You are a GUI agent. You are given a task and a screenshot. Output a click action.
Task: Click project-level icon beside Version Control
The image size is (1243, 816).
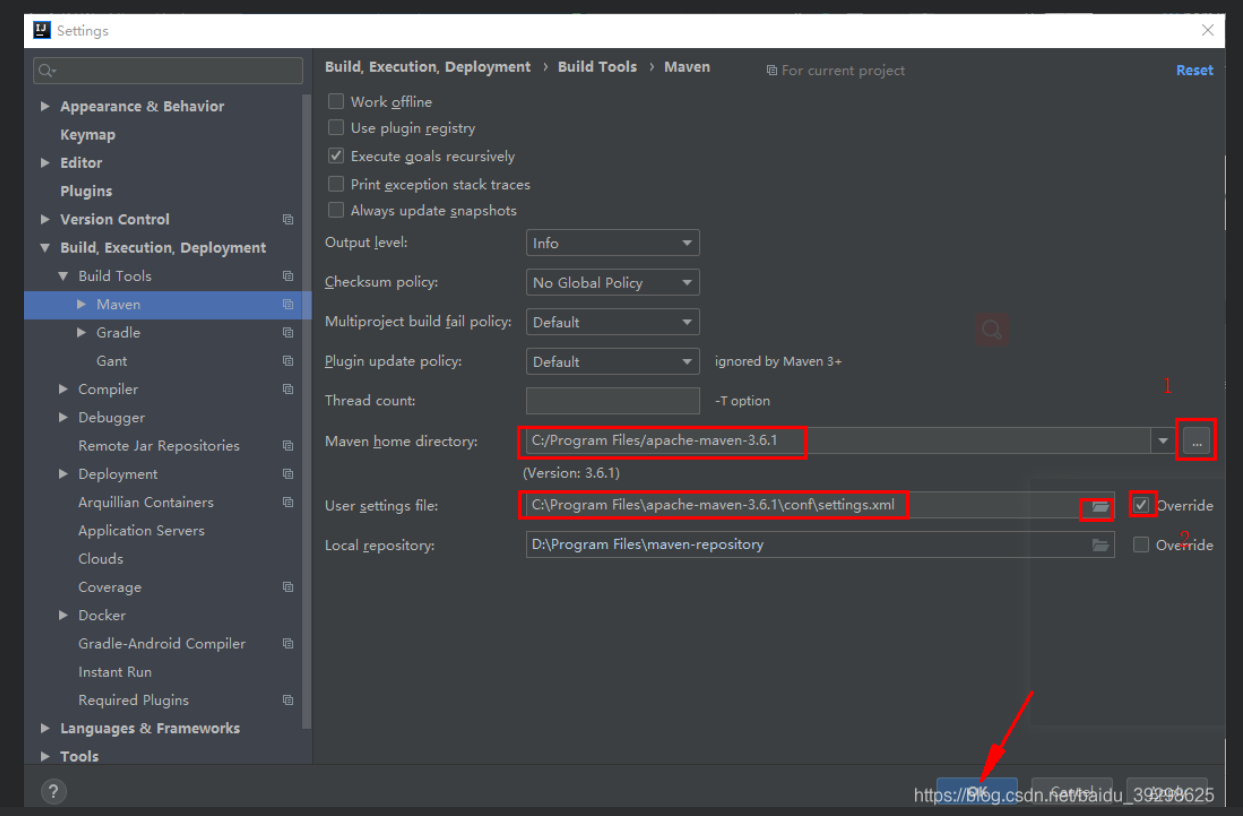point(288,219)
